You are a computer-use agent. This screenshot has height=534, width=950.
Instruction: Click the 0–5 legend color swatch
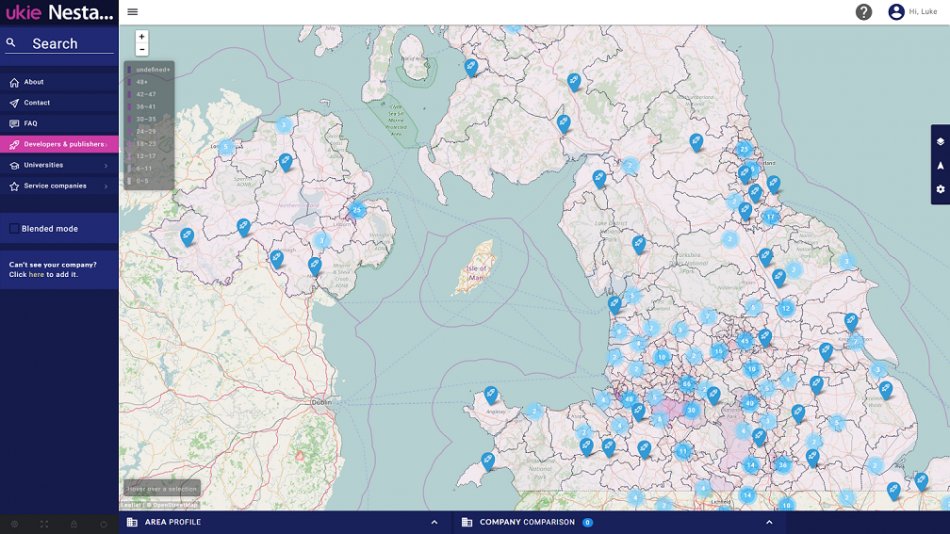(x=129, y=181)
